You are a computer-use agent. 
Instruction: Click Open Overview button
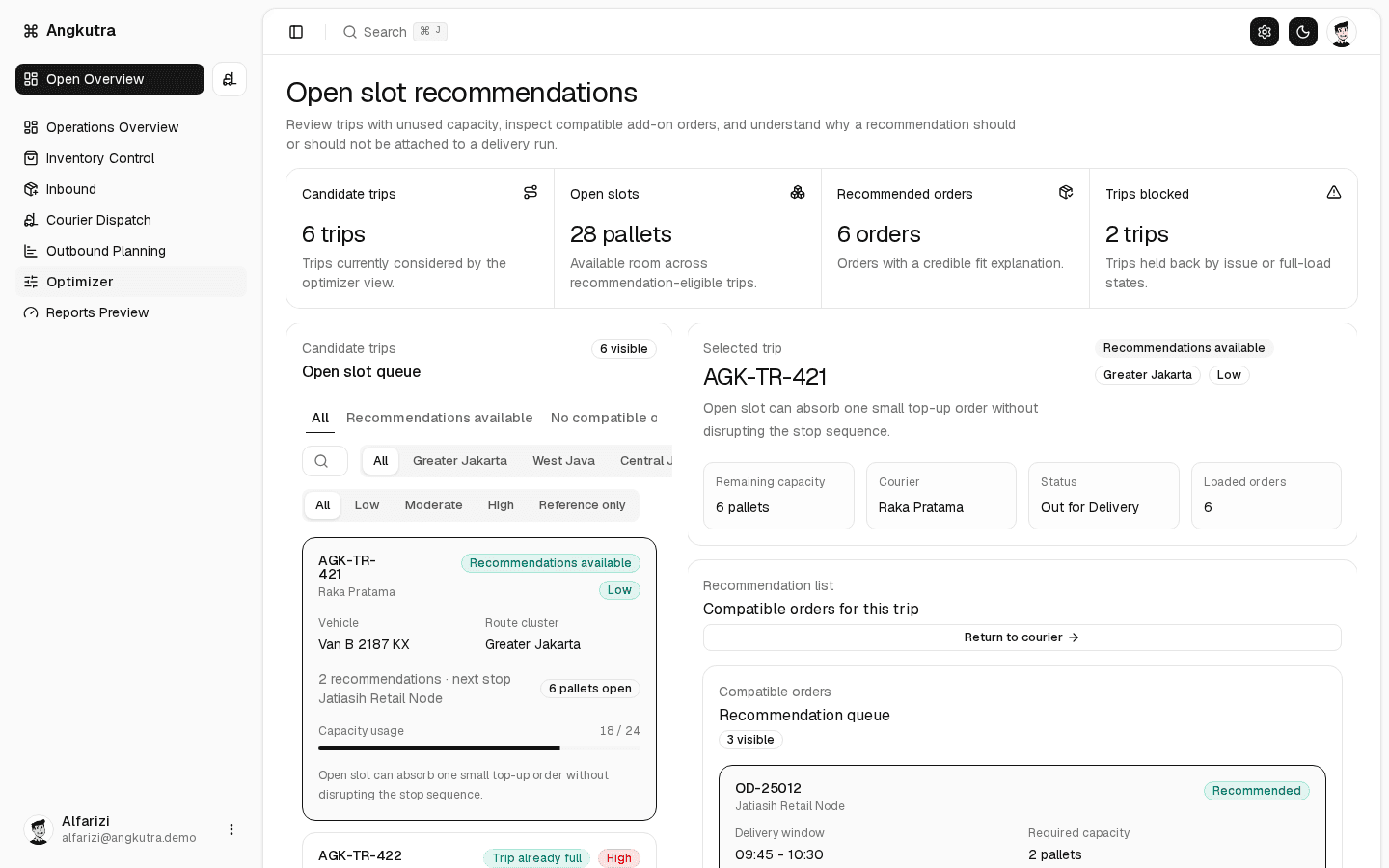110,79
